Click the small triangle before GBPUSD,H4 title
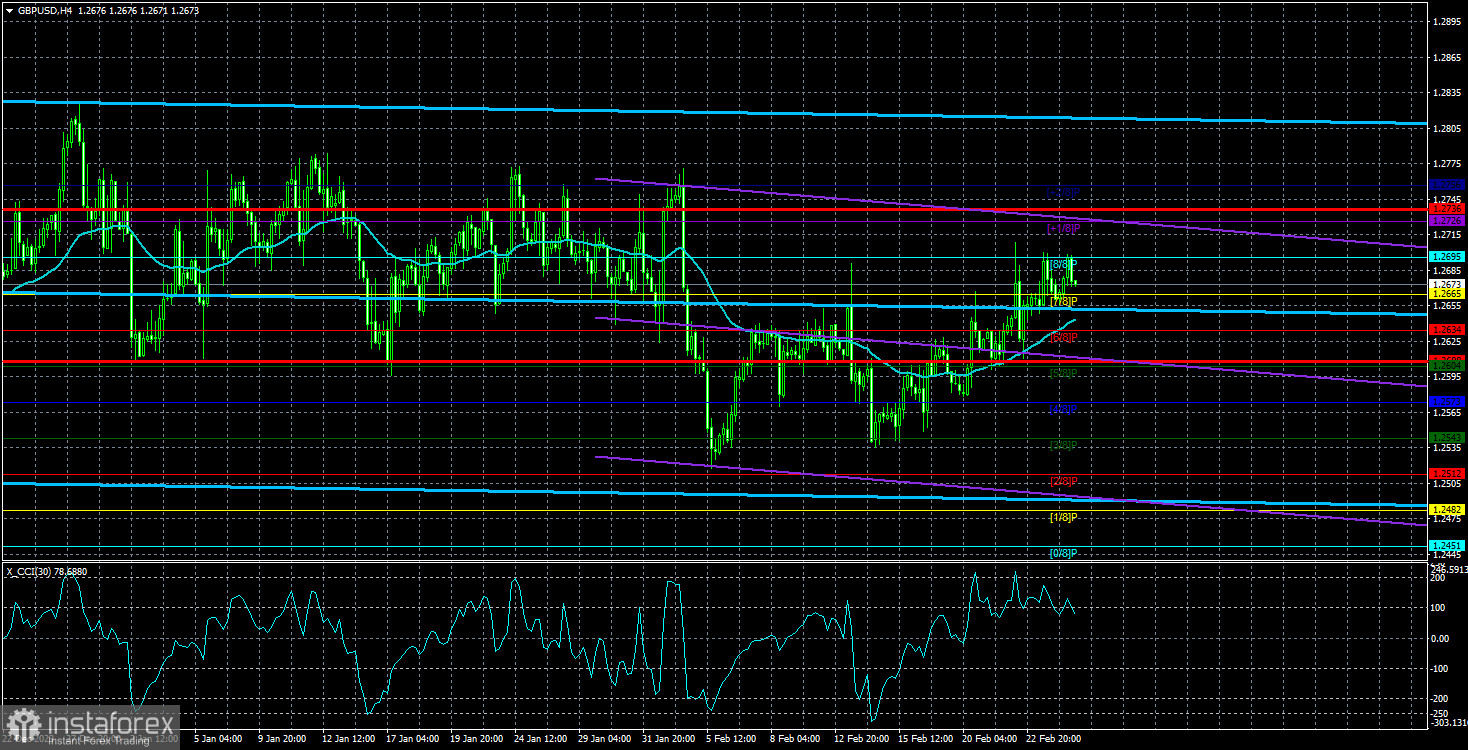This screenshot has width=1468, height=750. point(8,11)
